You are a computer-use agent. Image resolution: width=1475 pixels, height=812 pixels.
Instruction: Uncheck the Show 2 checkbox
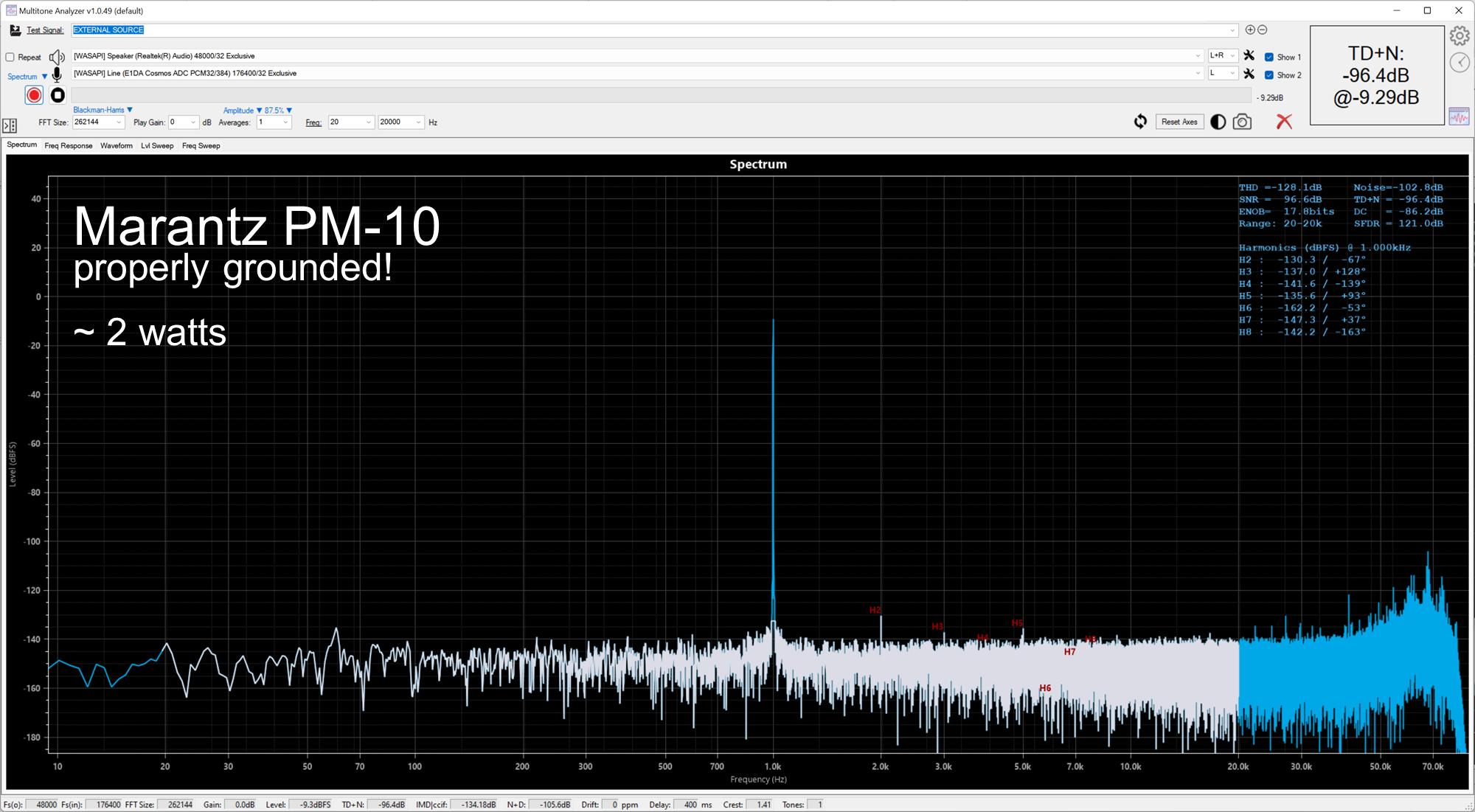click(1268, 75)
